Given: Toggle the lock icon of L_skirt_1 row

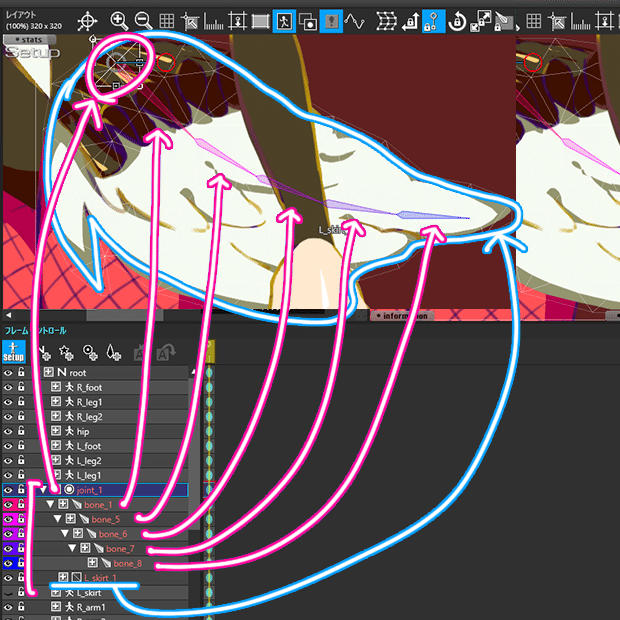Looking at the screenshot, I should tap(21, 577).
